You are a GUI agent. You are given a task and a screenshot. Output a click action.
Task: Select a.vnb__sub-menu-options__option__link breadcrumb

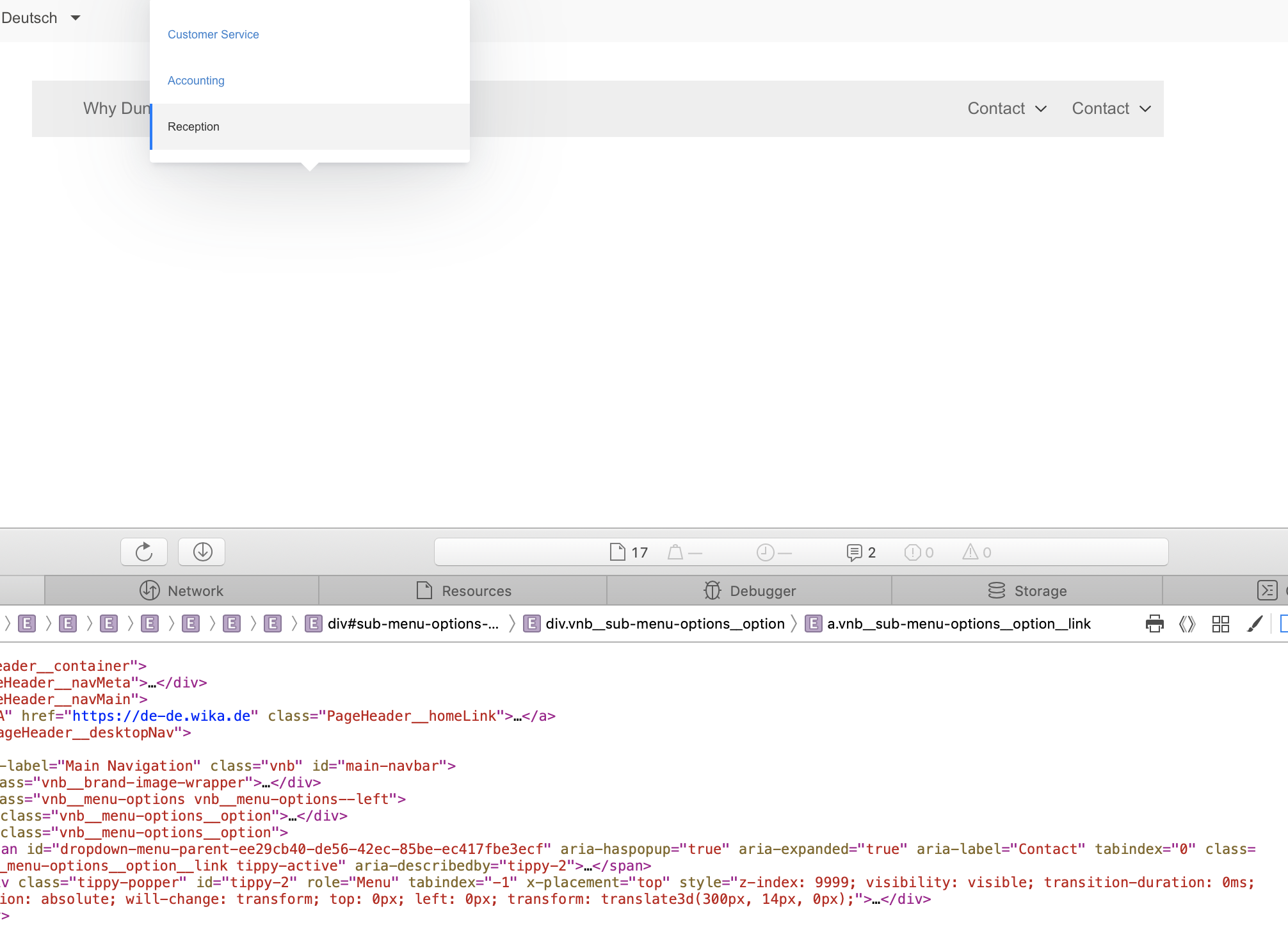[x=948, y=623]
